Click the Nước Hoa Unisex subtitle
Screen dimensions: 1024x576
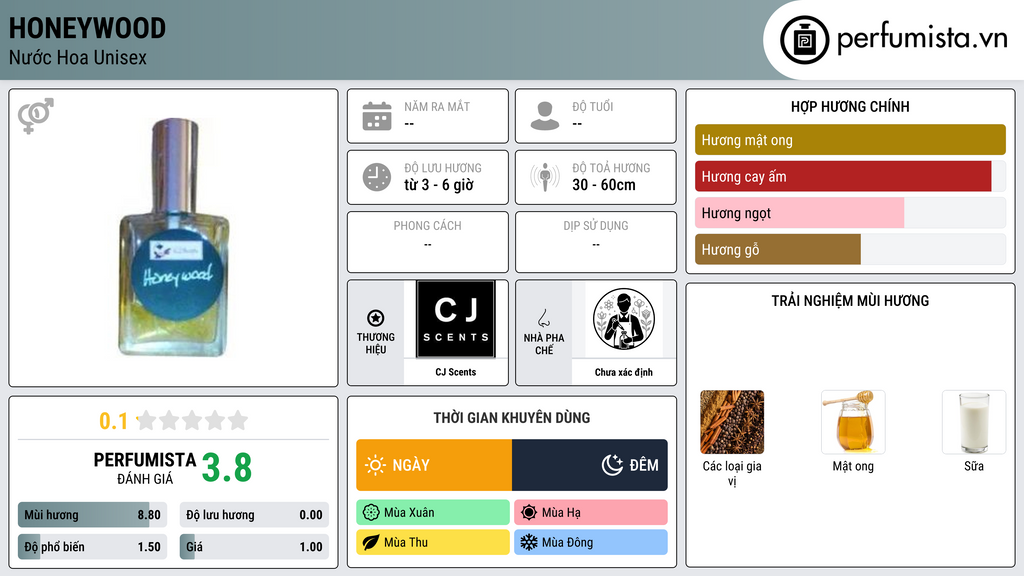click(78, 57)
